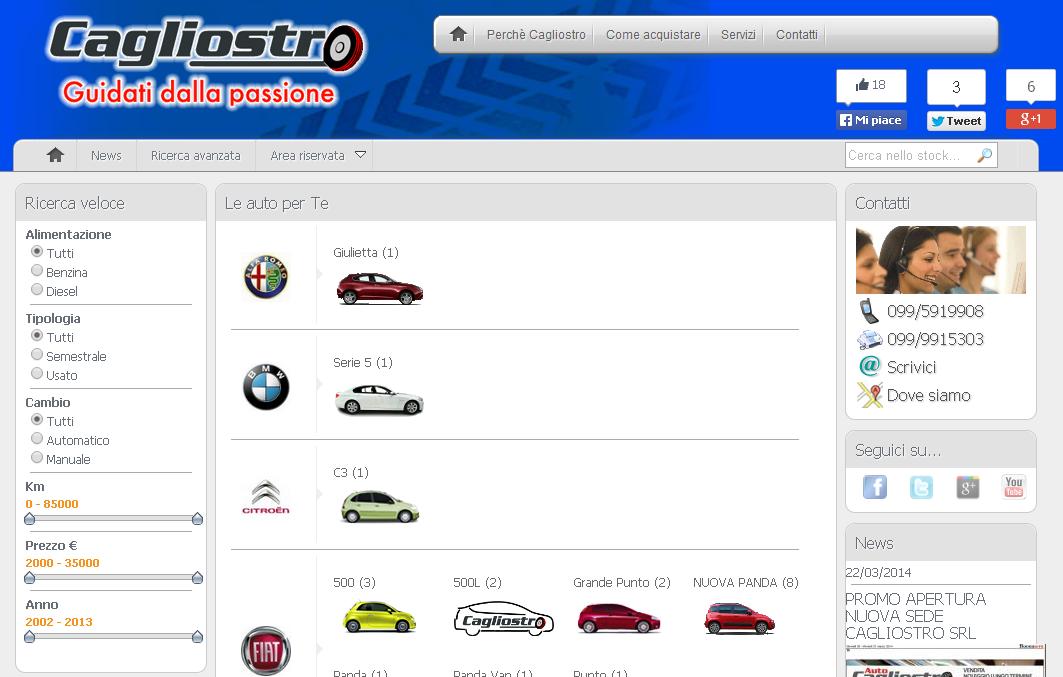This screenshot has width=1063, height=677.
Task: Select the Usato radio option
Action: 37,373
